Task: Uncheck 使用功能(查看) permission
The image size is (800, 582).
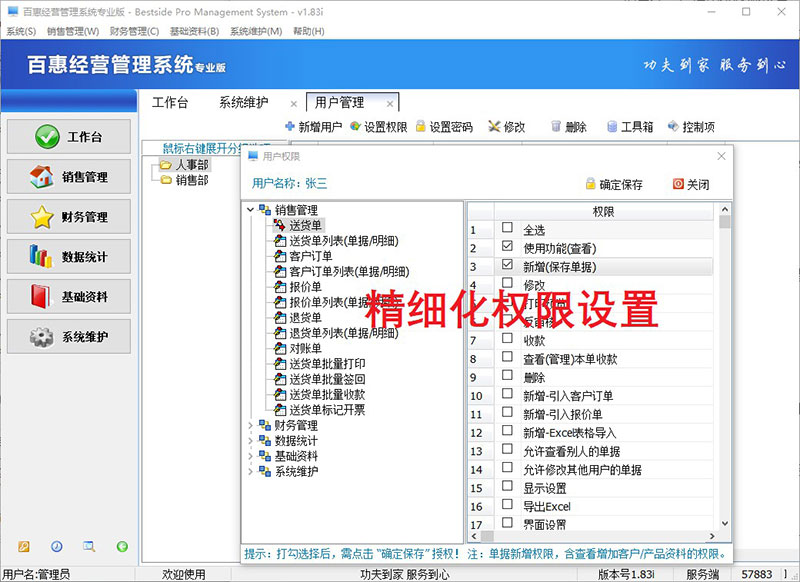Action: click(507, 246)
